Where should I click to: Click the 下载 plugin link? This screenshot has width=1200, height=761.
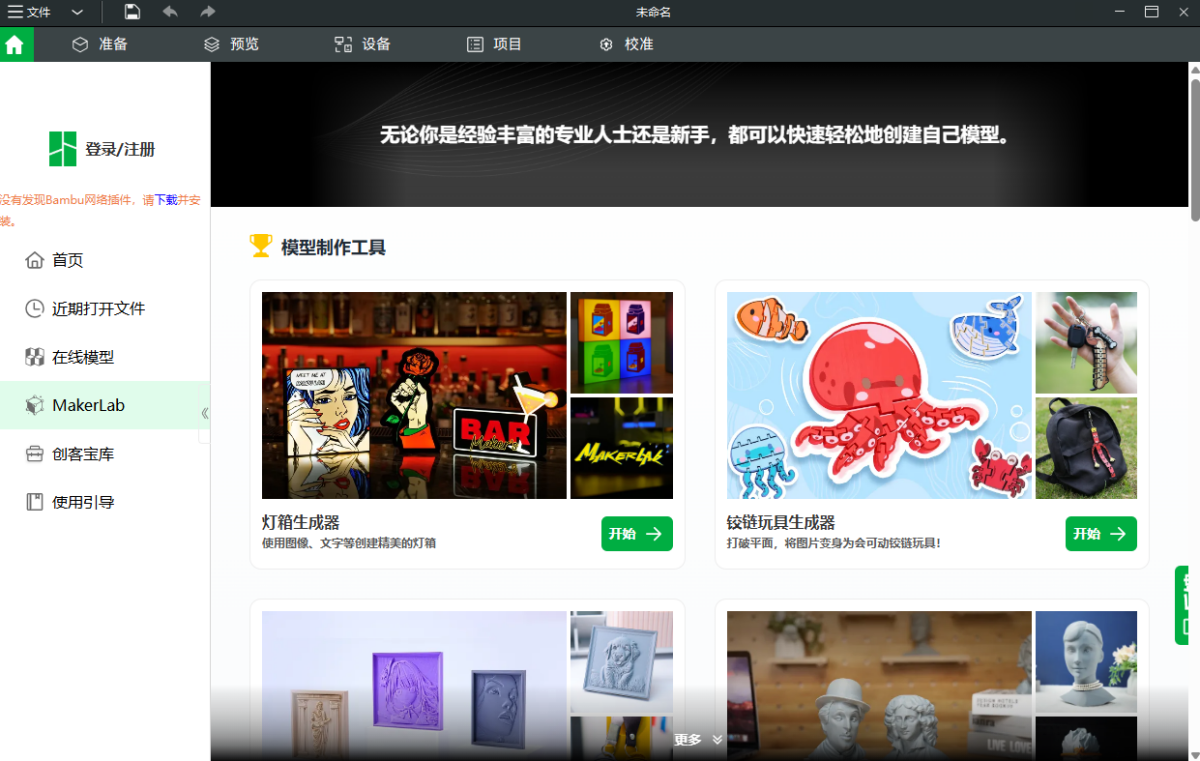165,200
